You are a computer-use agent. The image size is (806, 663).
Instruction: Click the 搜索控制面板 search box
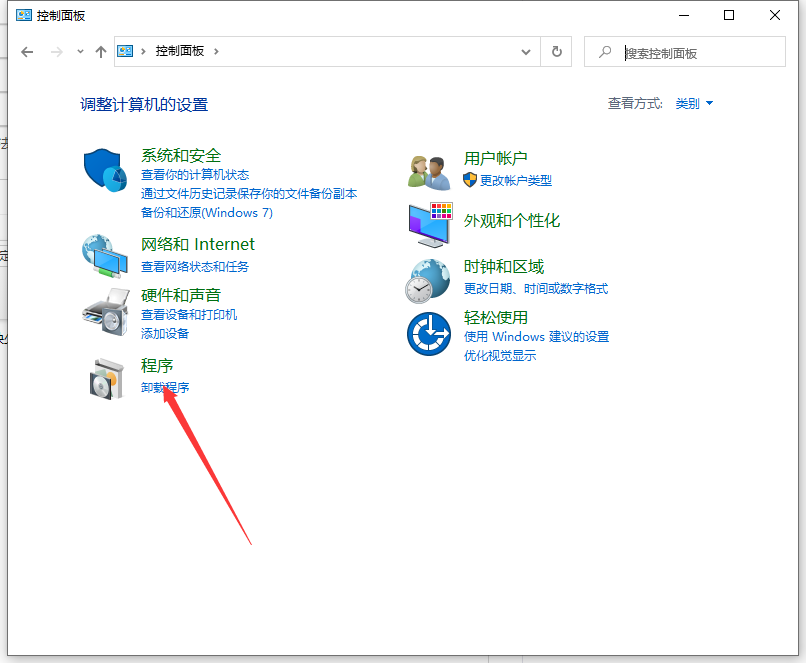coord(700,53)
